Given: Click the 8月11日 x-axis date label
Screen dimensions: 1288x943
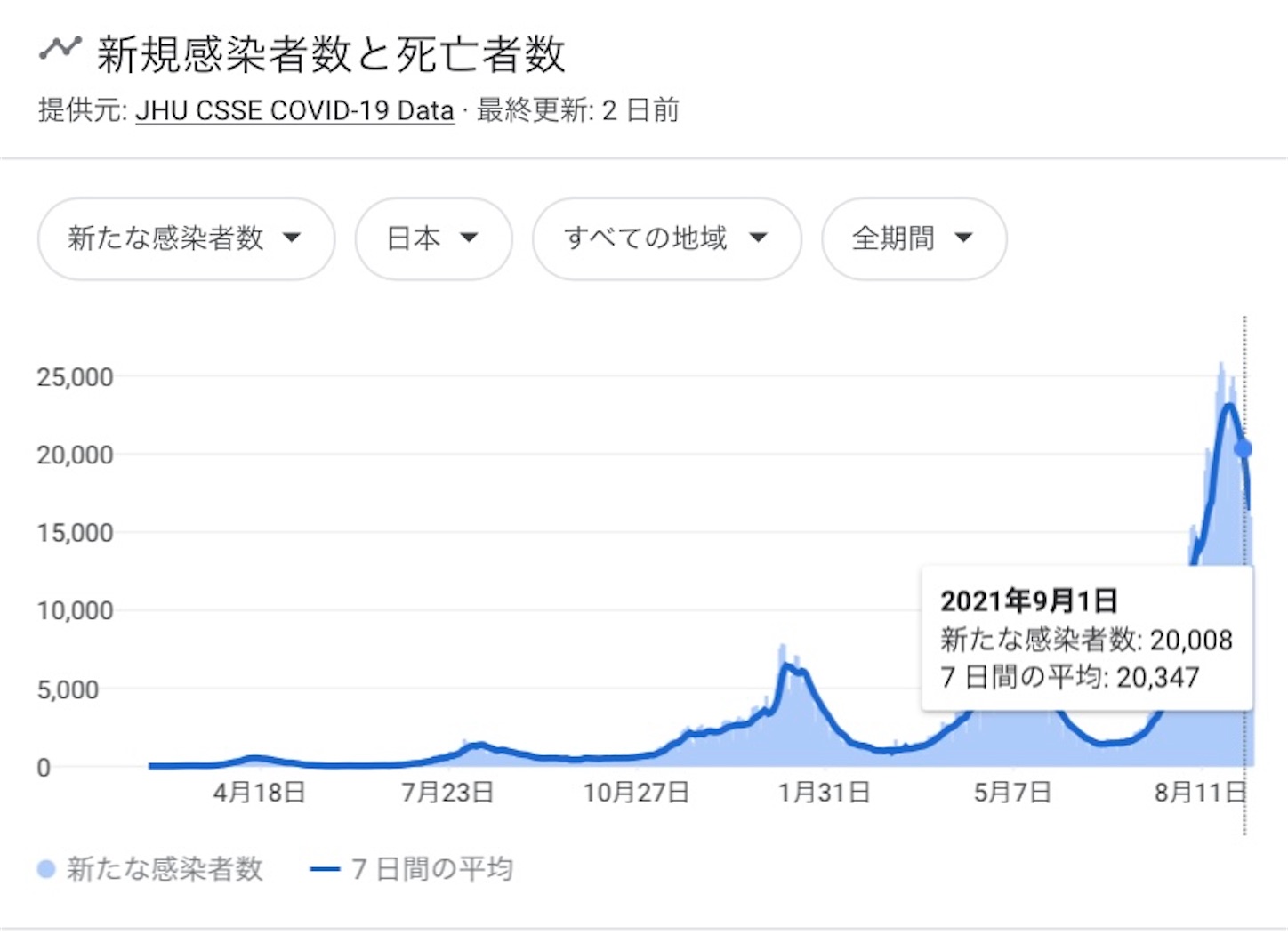Looking at the screenshot, I should (x=1200, y=792).
